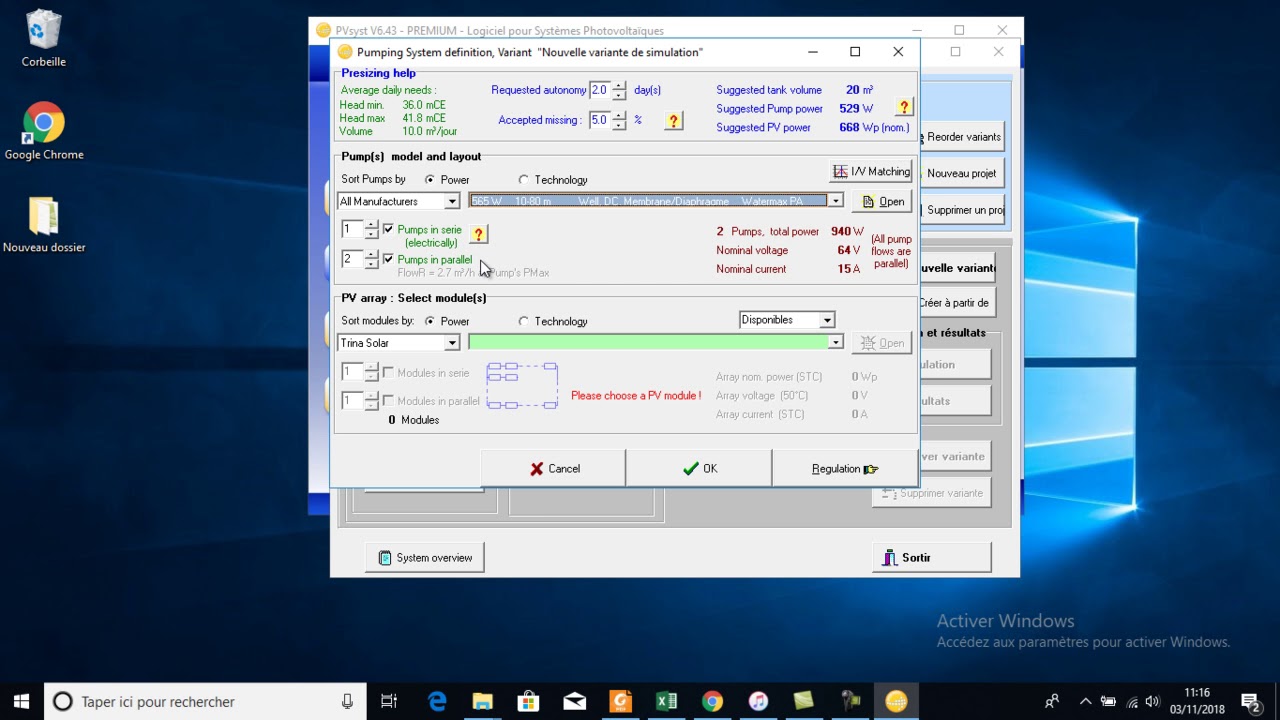The image size is (1280, 720).
Task: Toggle the Modules in parallel checkbox
Action: point(388,401)
